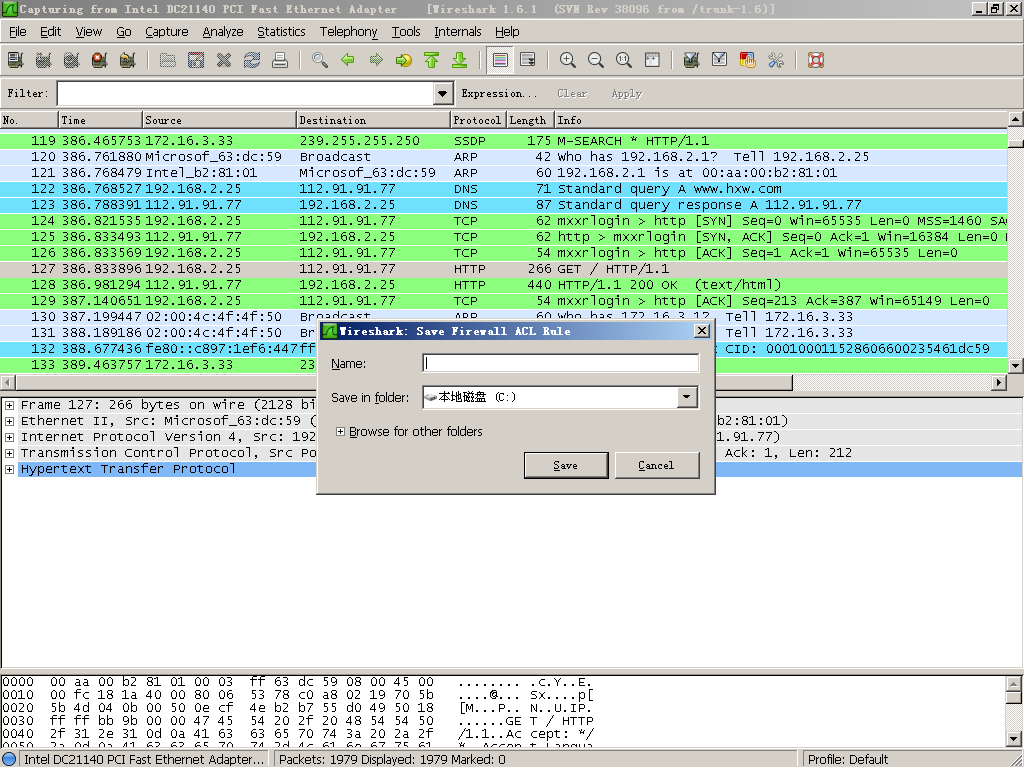Click expert info circle in status bar

coord(10,759)
